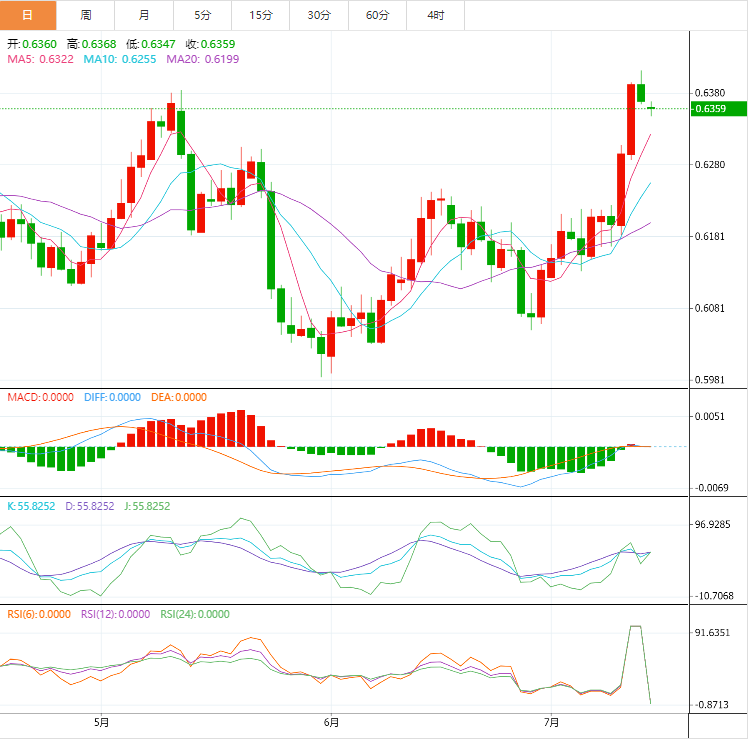The width and height of the screenshot is (749, 744).
Task: Select the 30分 interval tab
Action: (x=319, y=15)
